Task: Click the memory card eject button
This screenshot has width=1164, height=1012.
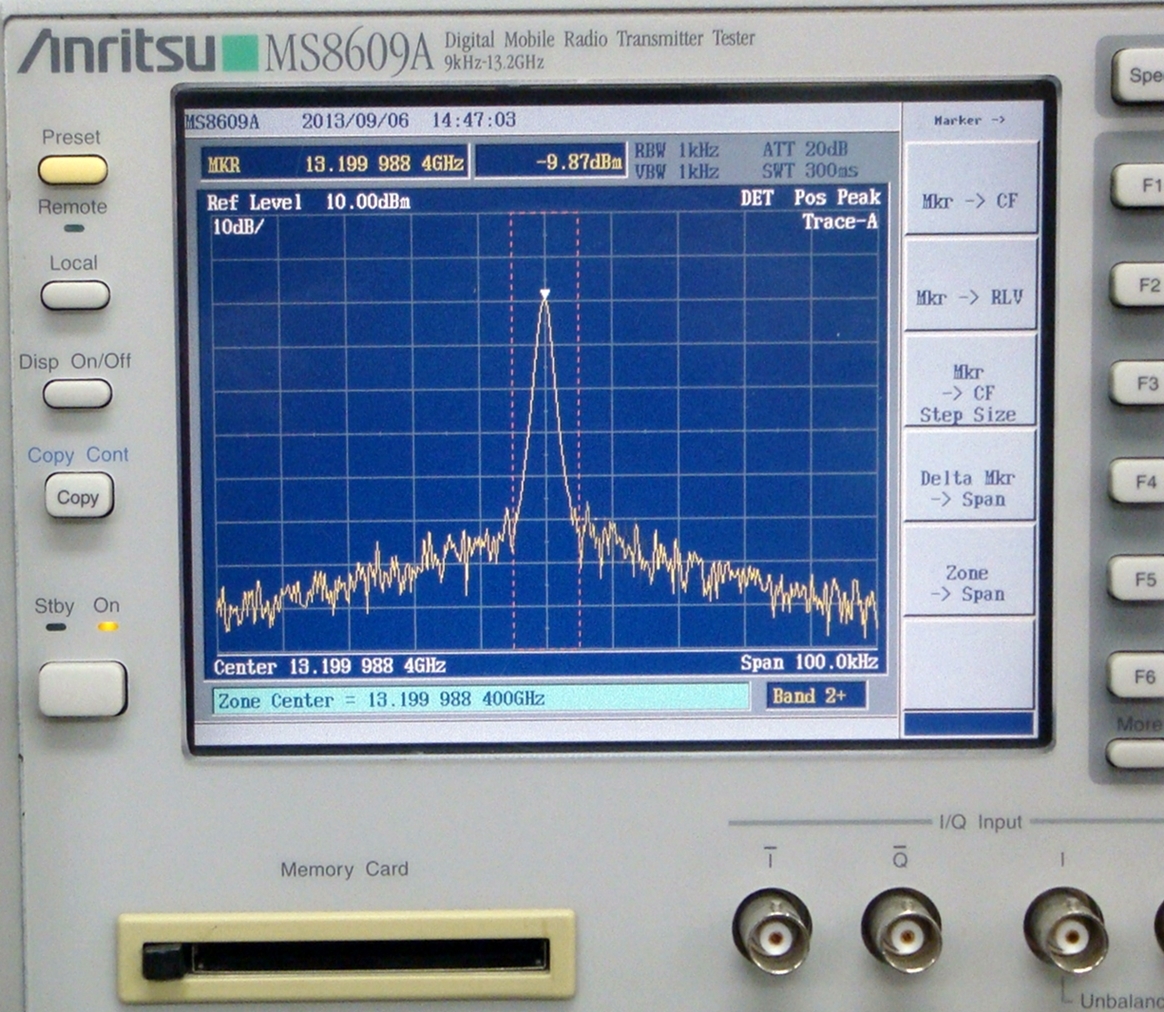Action: [x=163, y=961]
